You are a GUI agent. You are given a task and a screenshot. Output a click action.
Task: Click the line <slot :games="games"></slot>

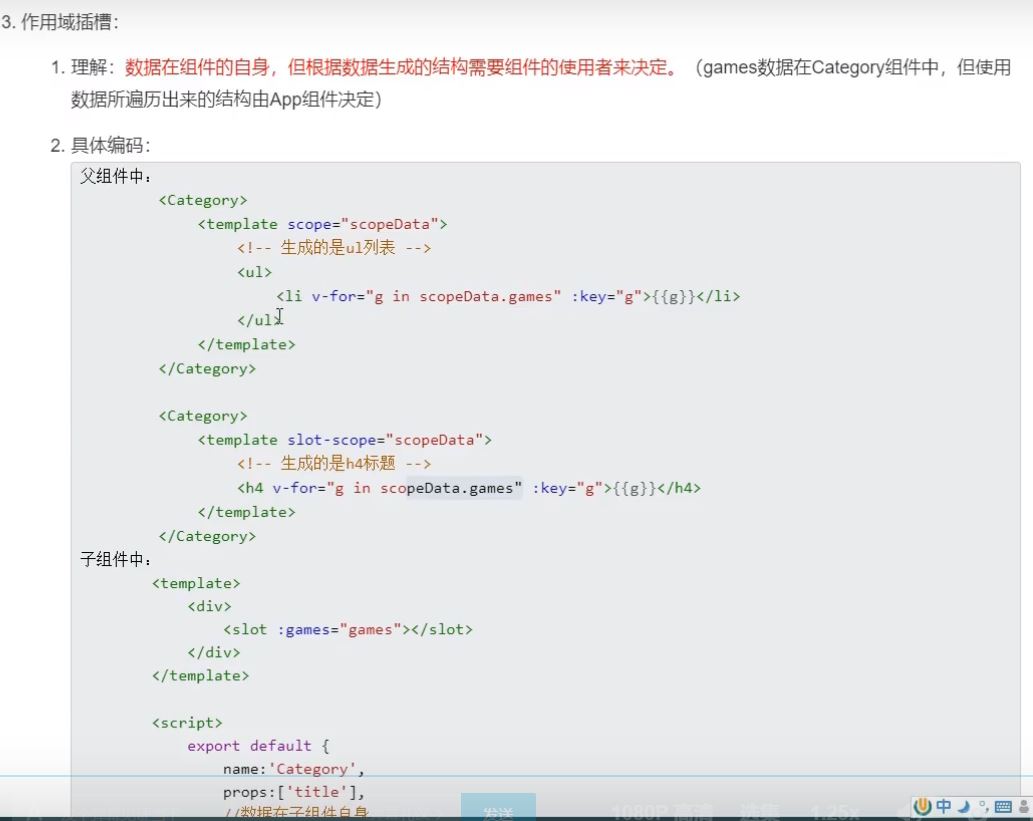point(348,629)
